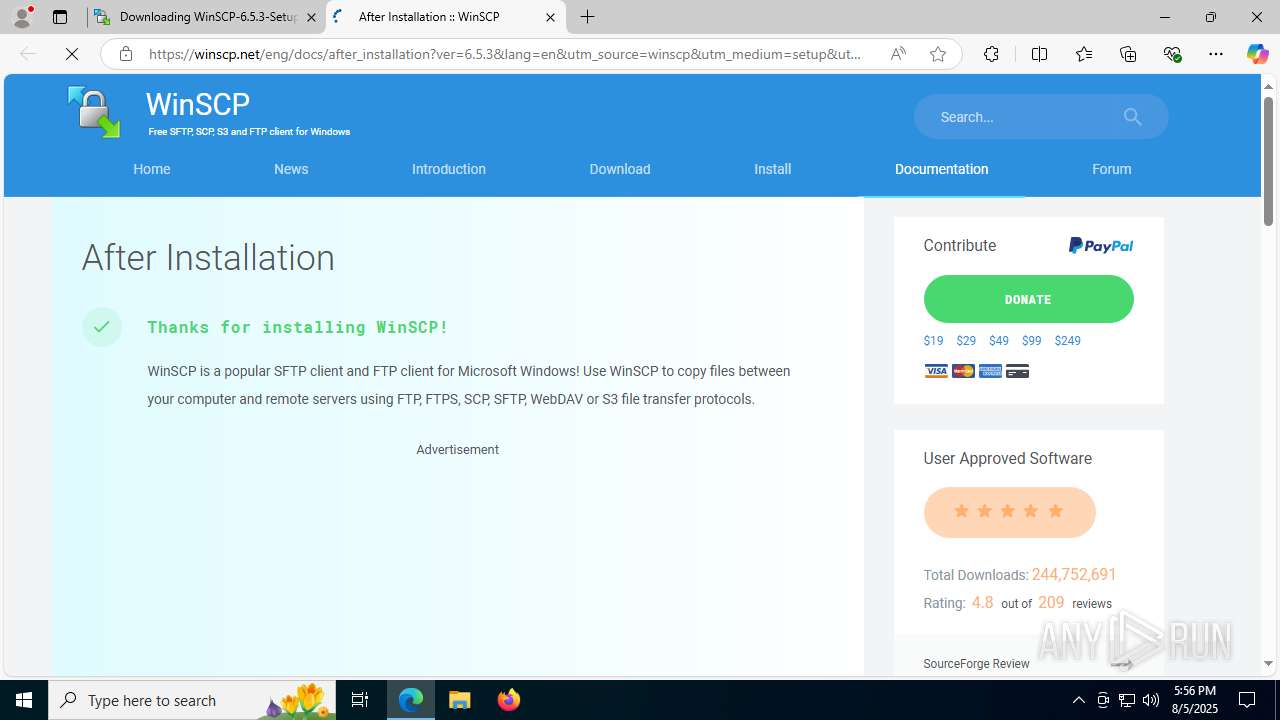Click the SourceForge Review text
The width and height of the screenshot is (1280, 720).
[x=976, y=664]
